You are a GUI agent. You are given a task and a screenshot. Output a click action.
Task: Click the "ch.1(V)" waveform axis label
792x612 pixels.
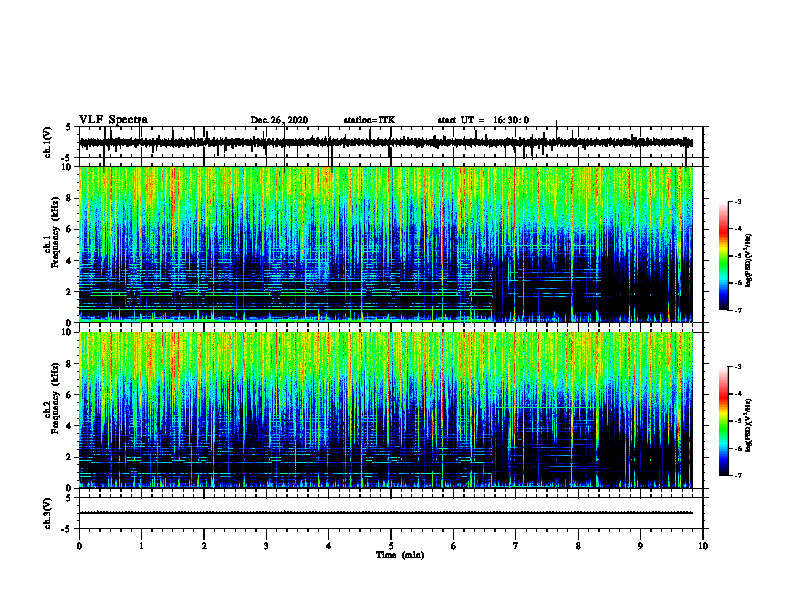(x=48, y=143)
